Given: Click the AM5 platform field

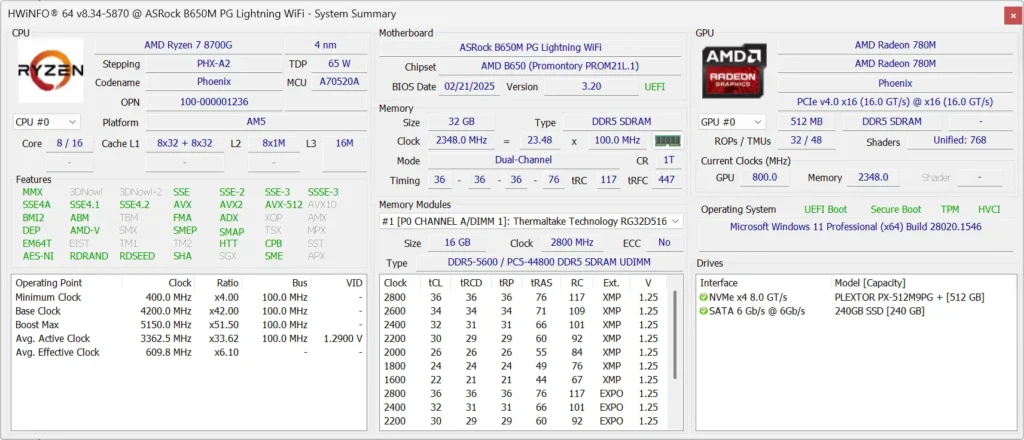Looking at the screenshot, I should (256, 122).
